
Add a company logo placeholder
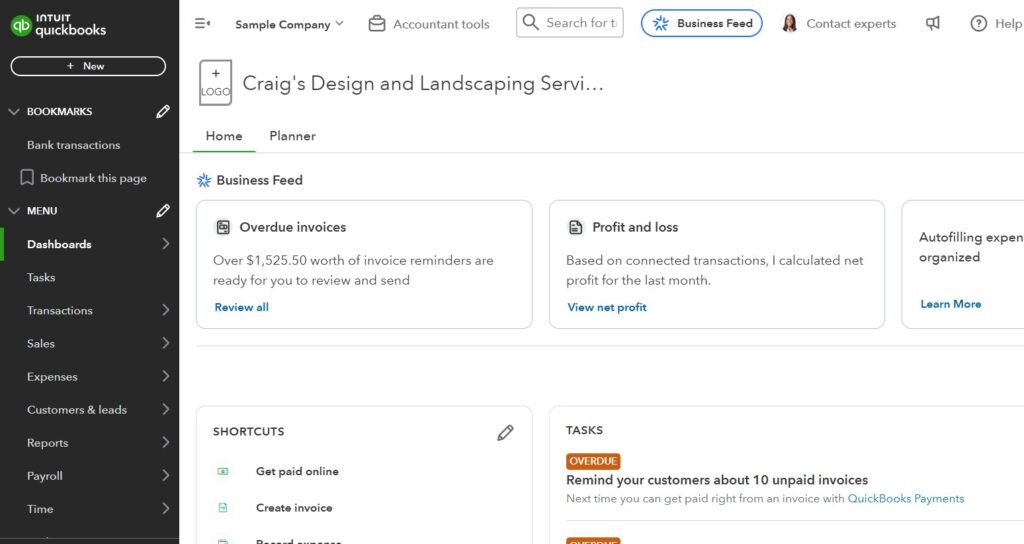(215, 83)
